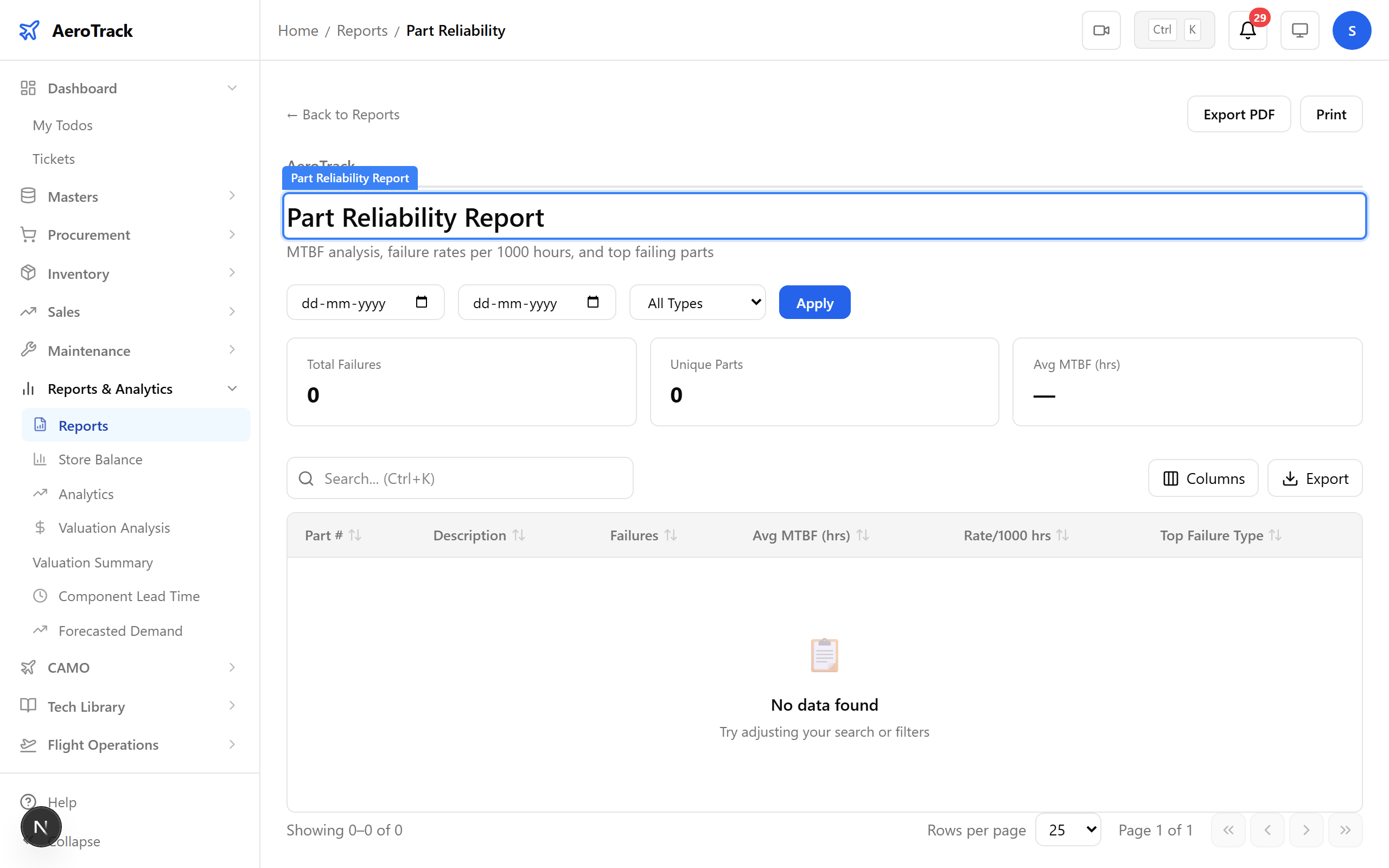Screen dimensions: 1389x868
Task: Open notifications via the bell icon
Action: [1247, 30]
